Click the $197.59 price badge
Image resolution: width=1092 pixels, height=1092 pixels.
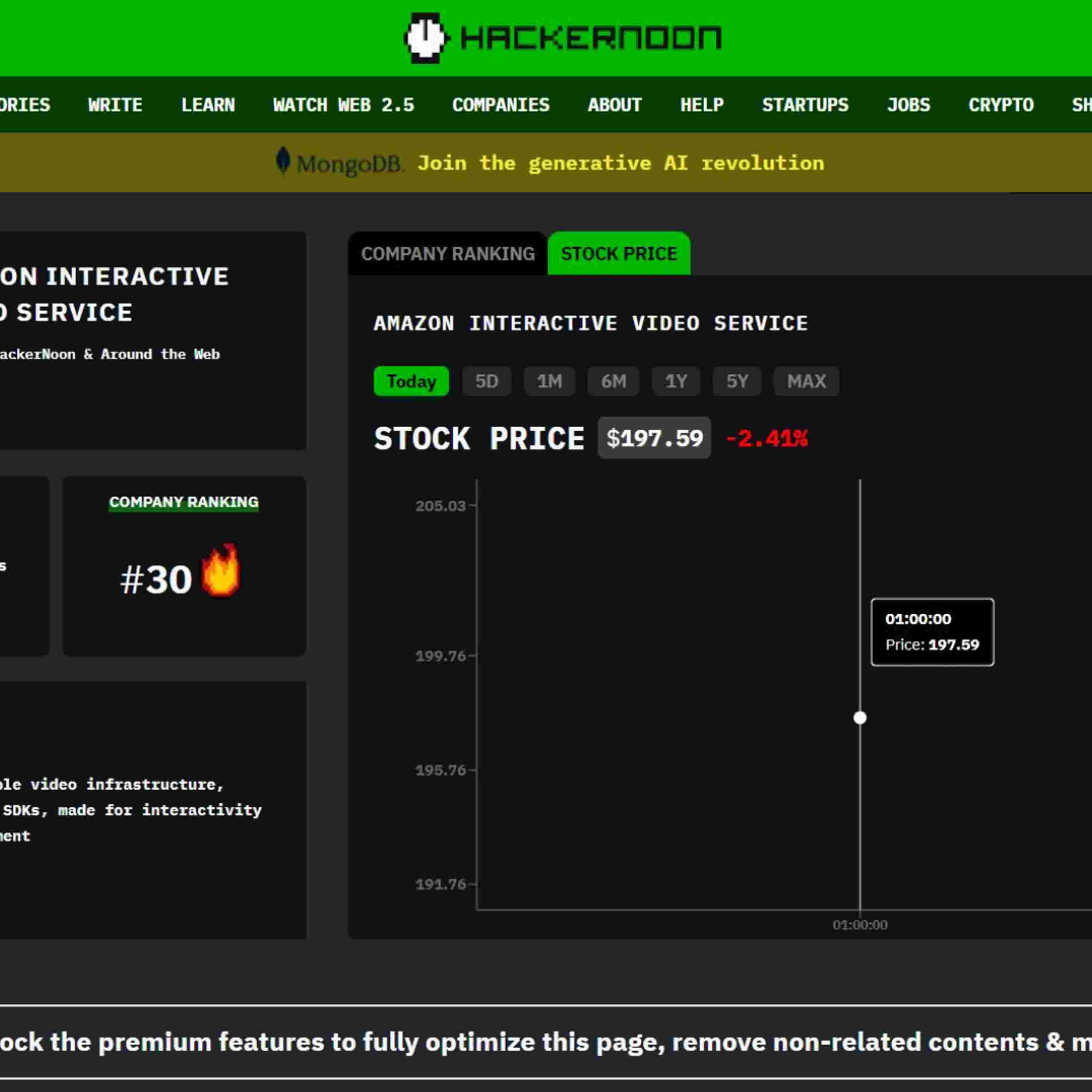pos(654,438)
